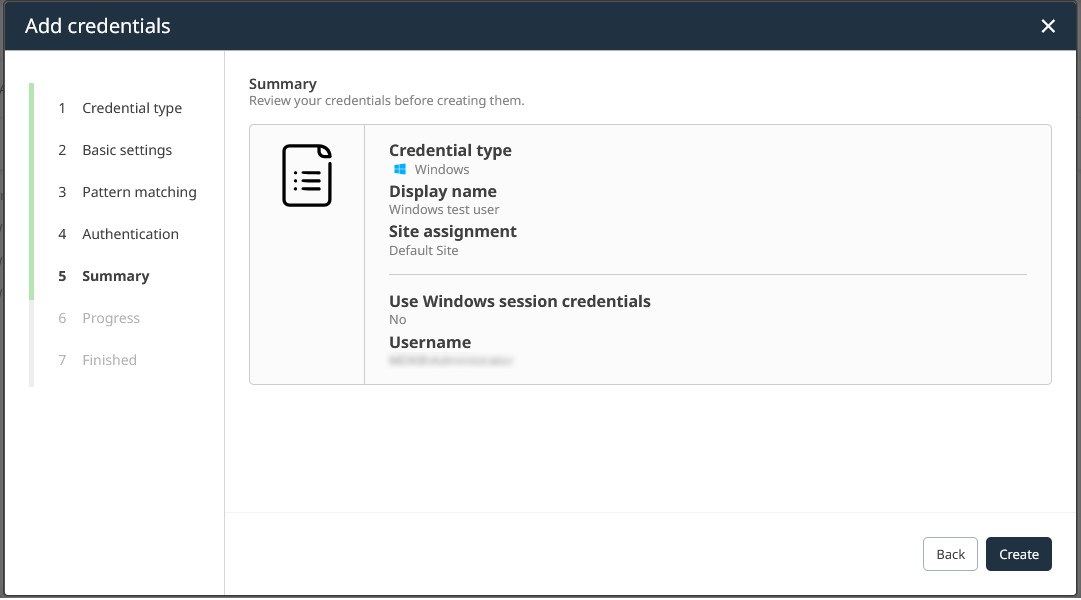Jump to the Basic settings step
This screenshot has height=600, width=1081.
[x=126, y=150]
